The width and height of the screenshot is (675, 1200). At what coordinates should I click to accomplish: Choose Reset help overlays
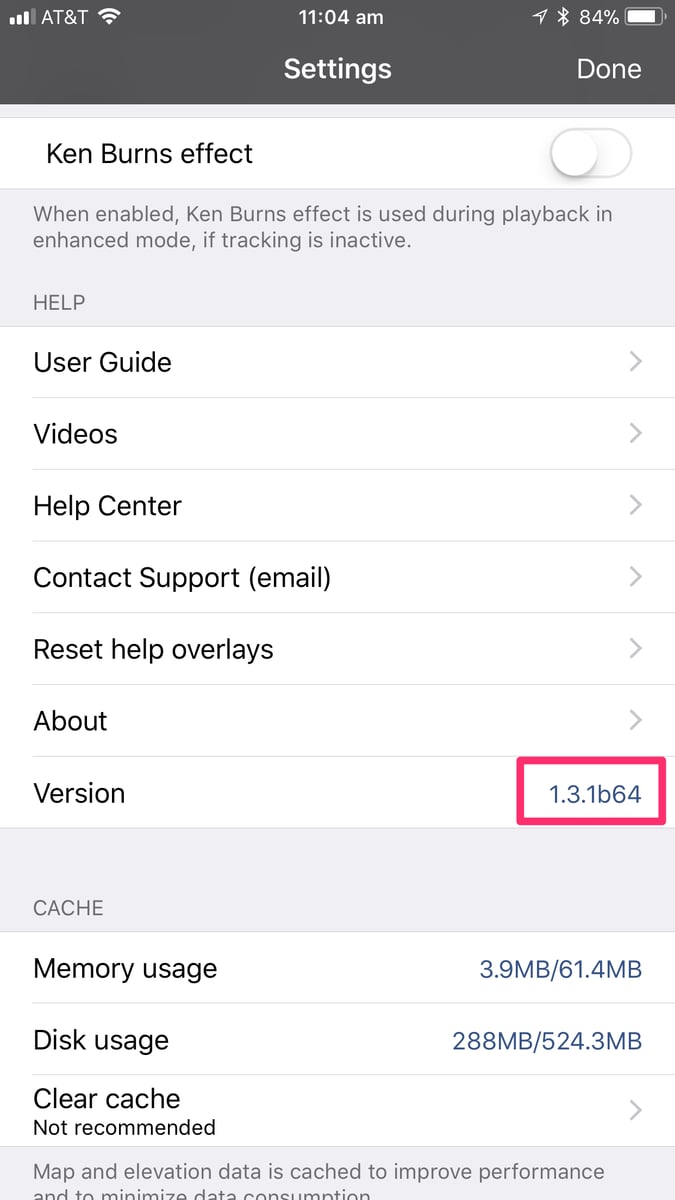click(x=337, y=650)
